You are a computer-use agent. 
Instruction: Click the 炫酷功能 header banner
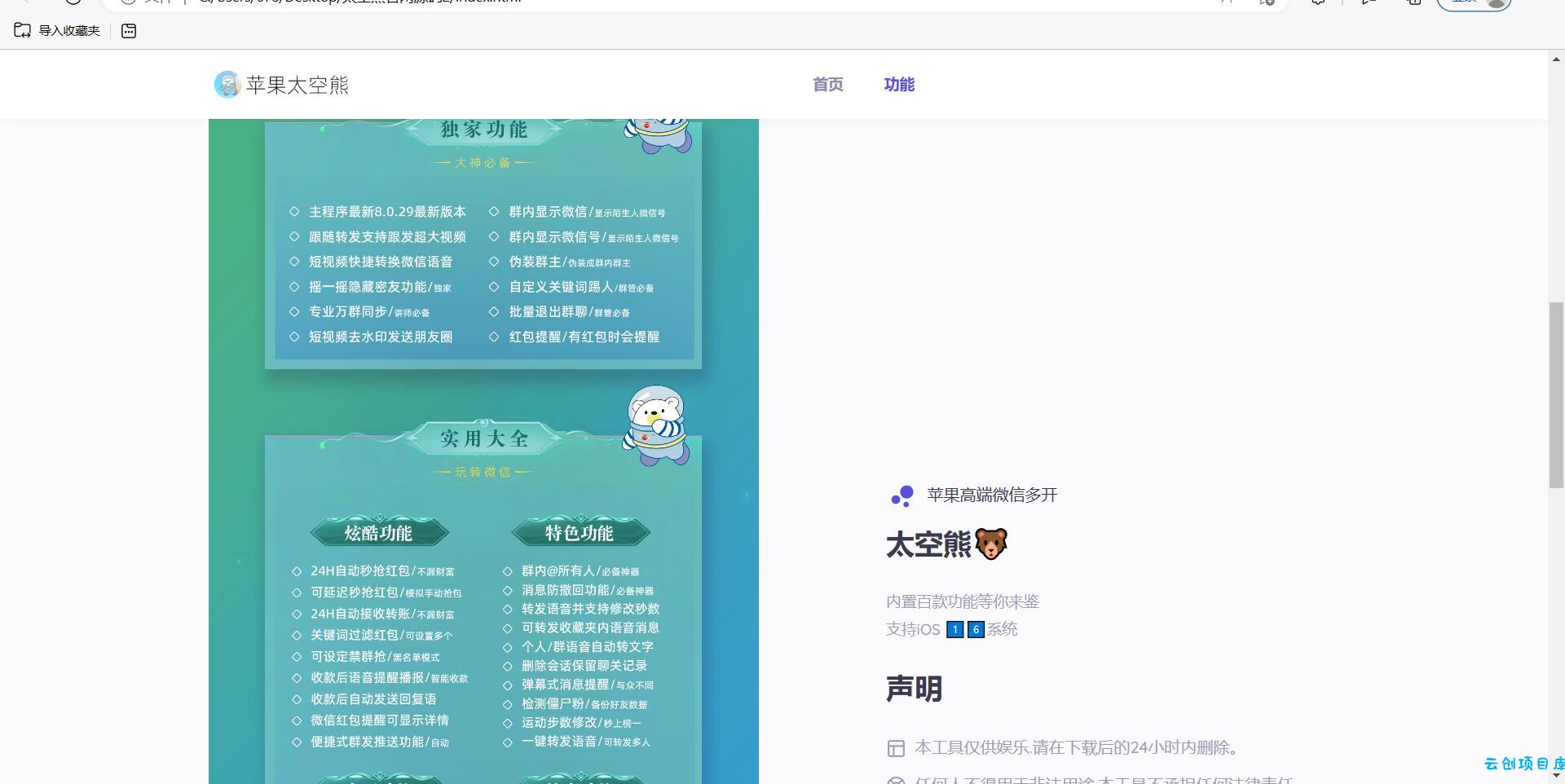coord(379,533)
